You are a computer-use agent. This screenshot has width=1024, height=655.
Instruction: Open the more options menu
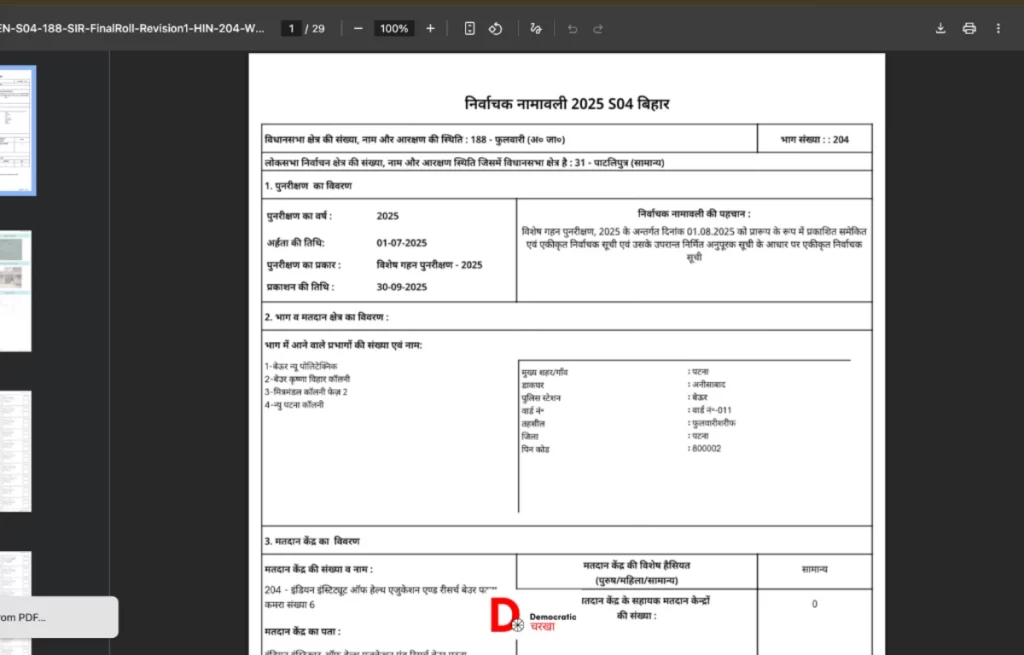pos(998,28)
